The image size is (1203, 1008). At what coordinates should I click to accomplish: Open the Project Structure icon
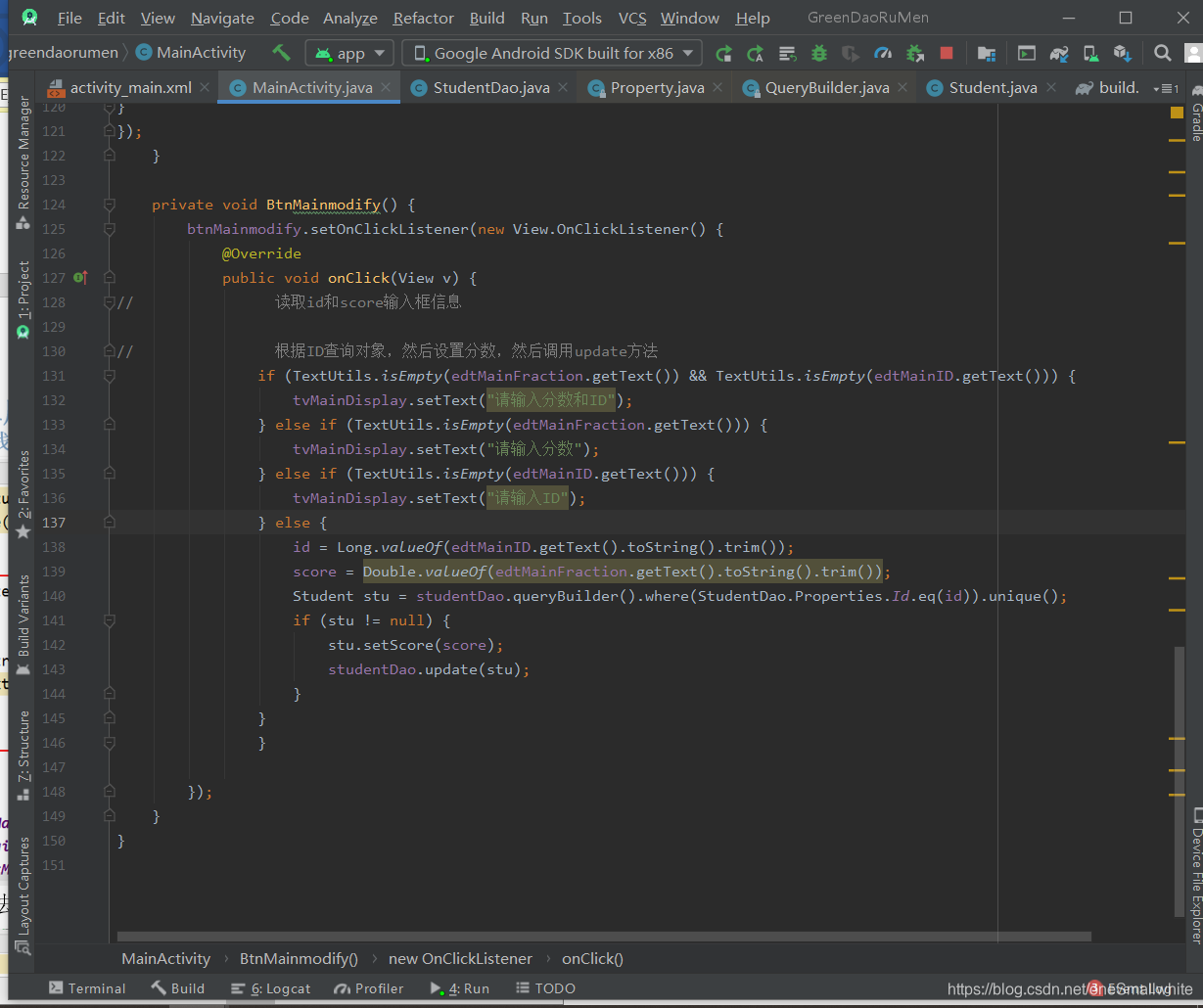(x=987, y=53)
